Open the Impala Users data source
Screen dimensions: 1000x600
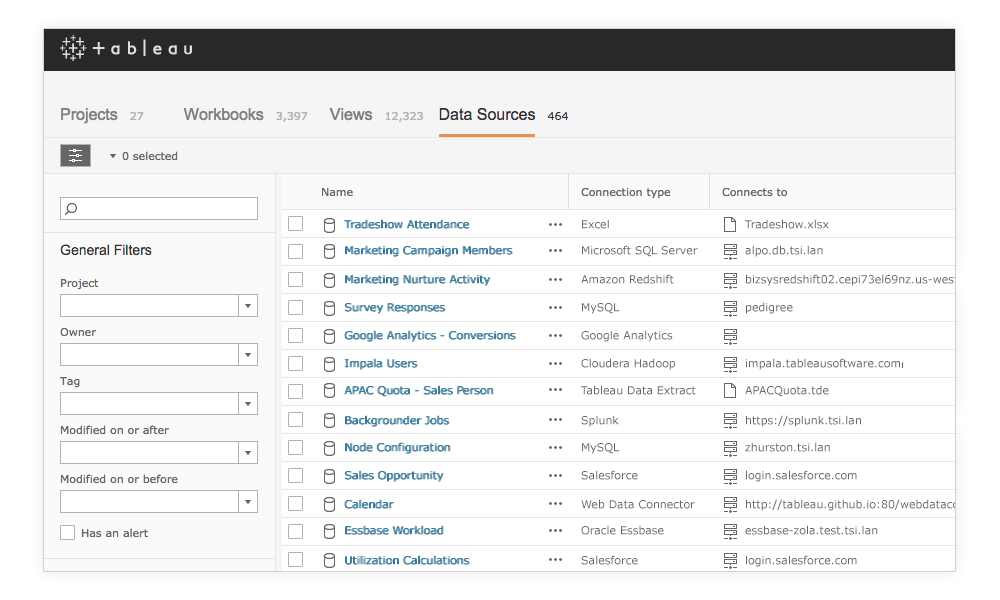click(381, 363)
